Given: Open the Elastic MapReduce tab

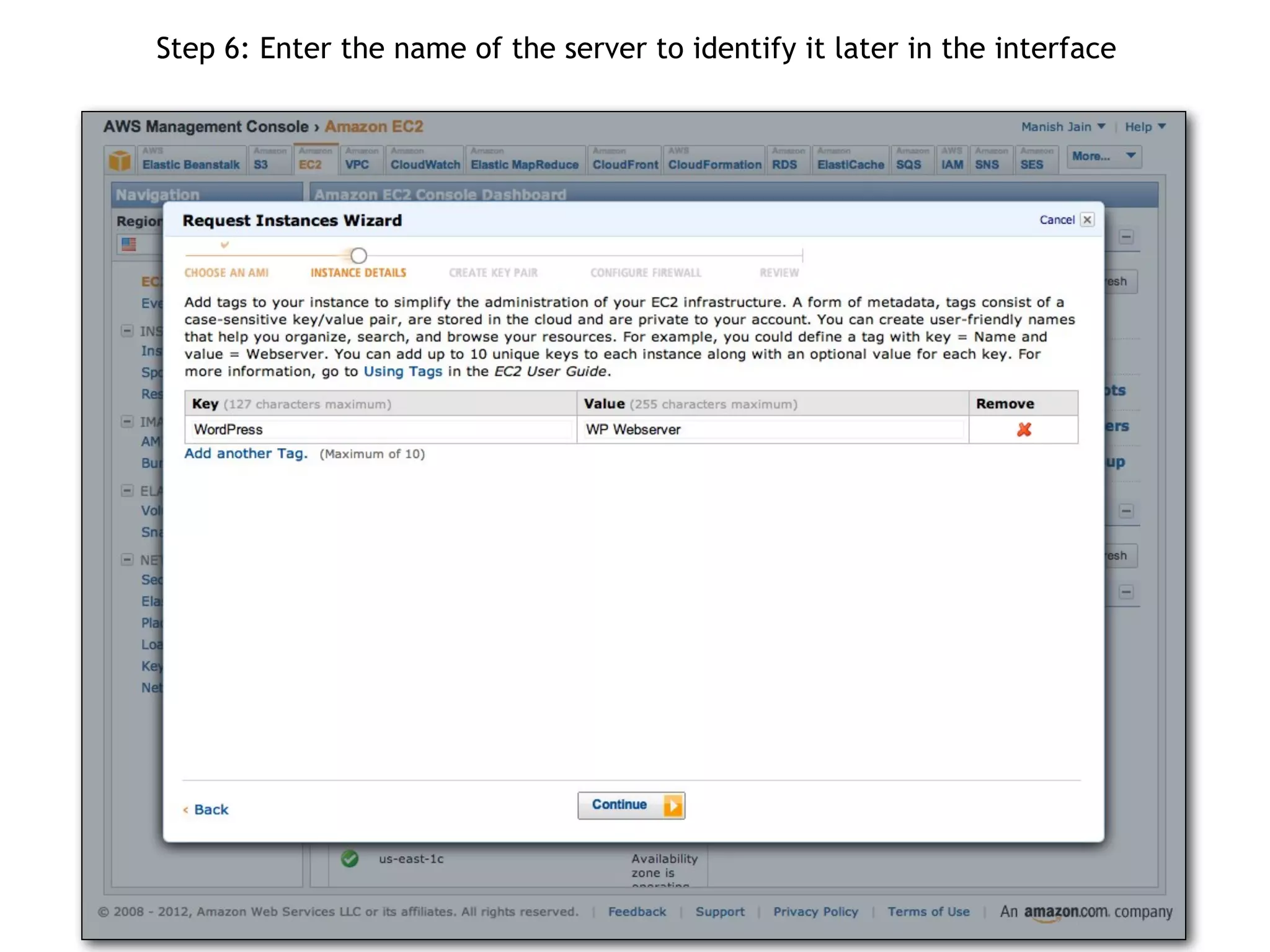Looking at the screenshot, I should (525, 160).
